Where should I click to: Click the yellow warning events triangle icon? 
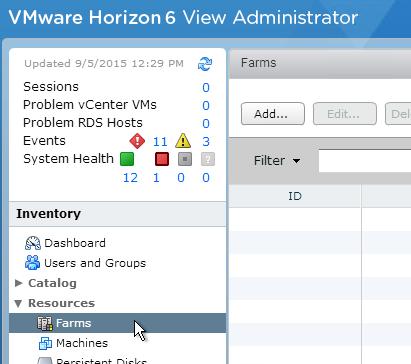pos(183,141)
